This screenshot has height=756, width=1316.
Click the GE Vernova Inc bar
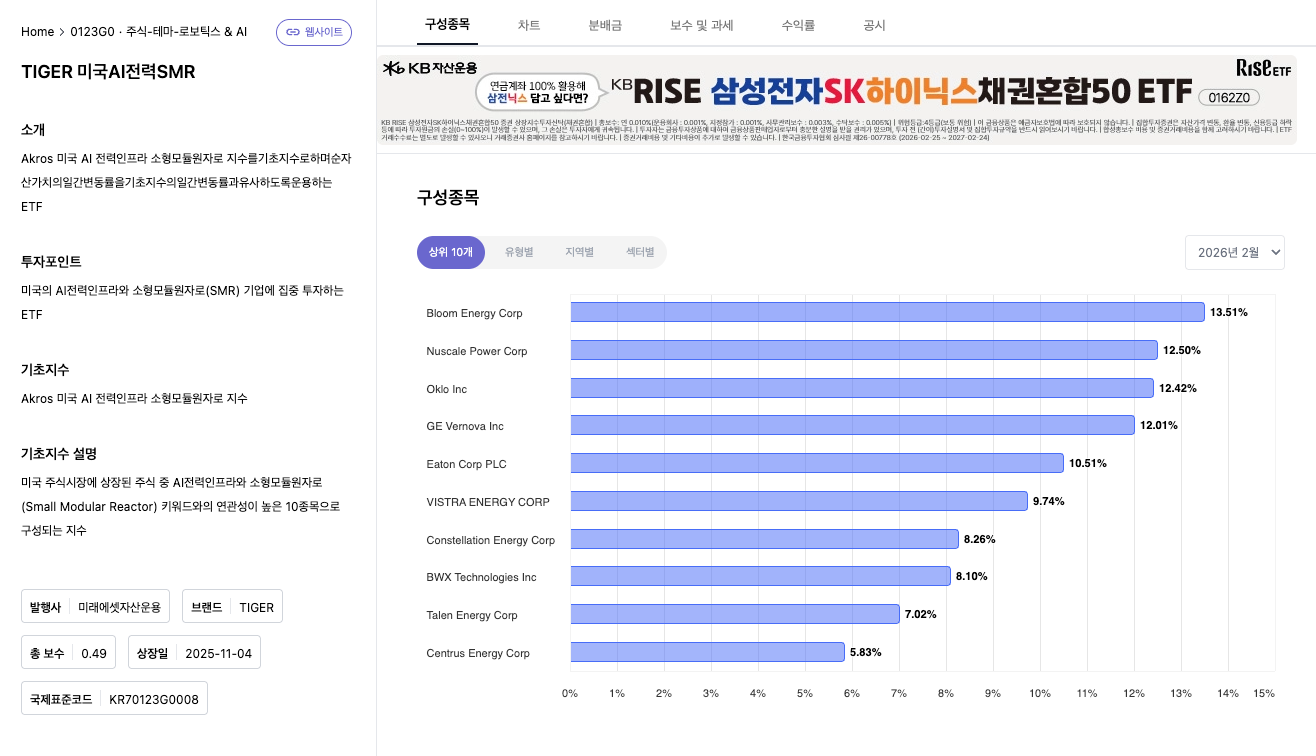tap(852, 425)
